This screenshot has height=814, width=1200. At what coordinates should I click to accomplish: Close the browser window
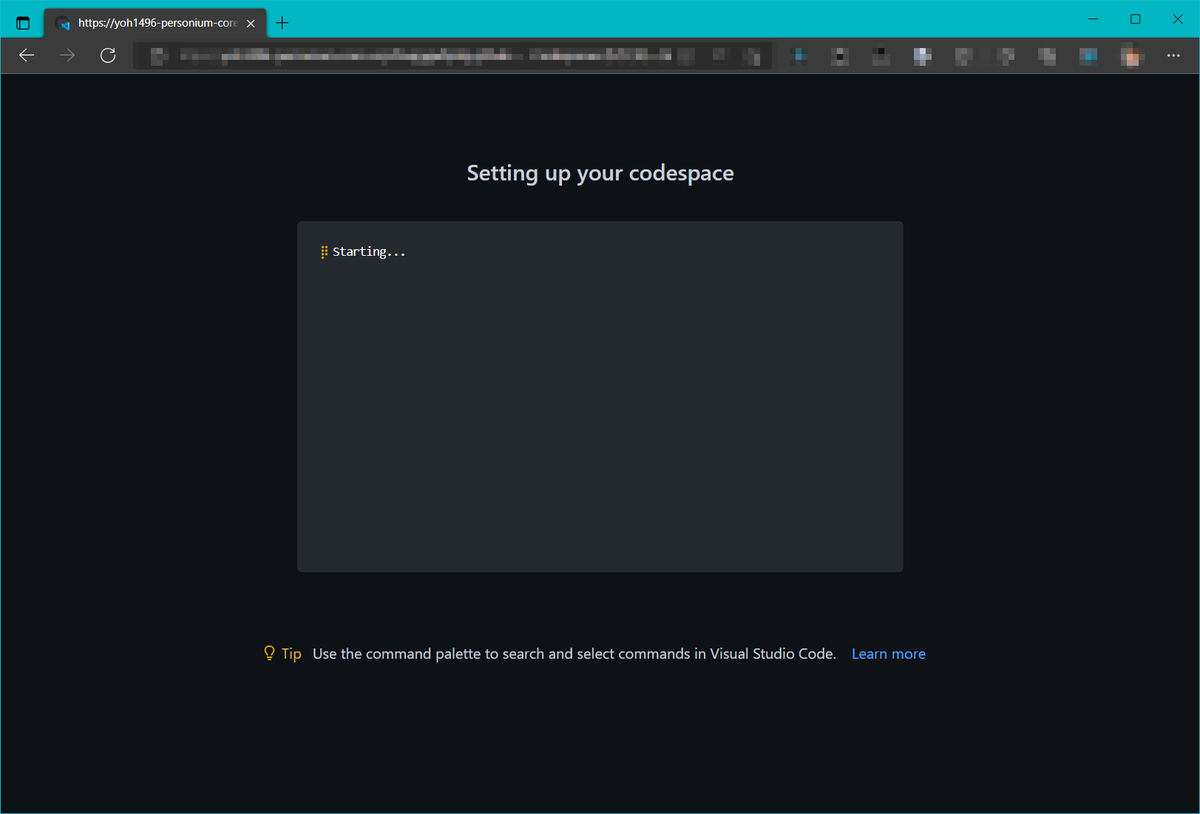(1177, 19)
